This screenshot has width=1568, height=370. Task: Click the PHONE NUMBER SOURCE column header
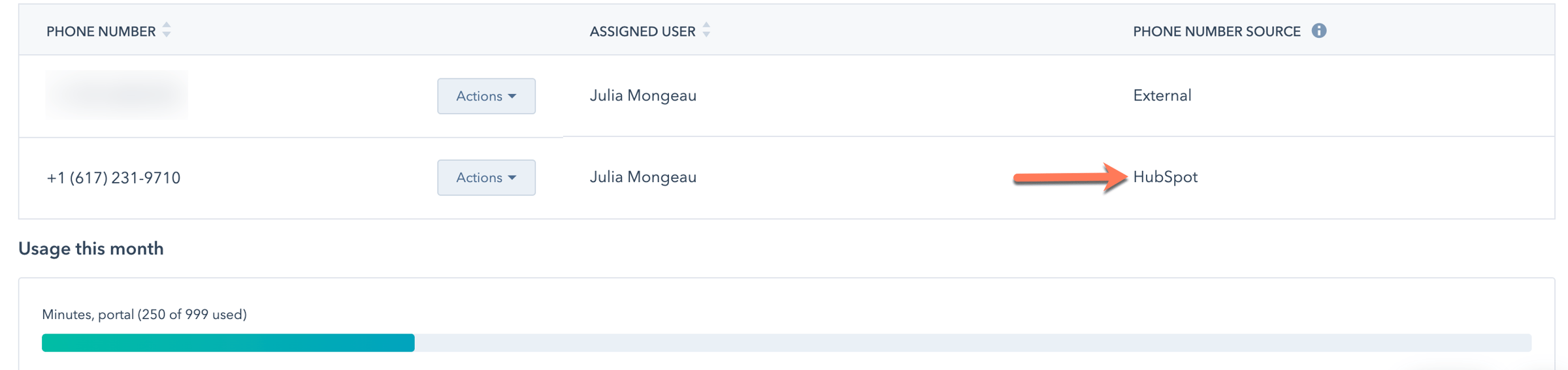click(x=1216, y=31)
